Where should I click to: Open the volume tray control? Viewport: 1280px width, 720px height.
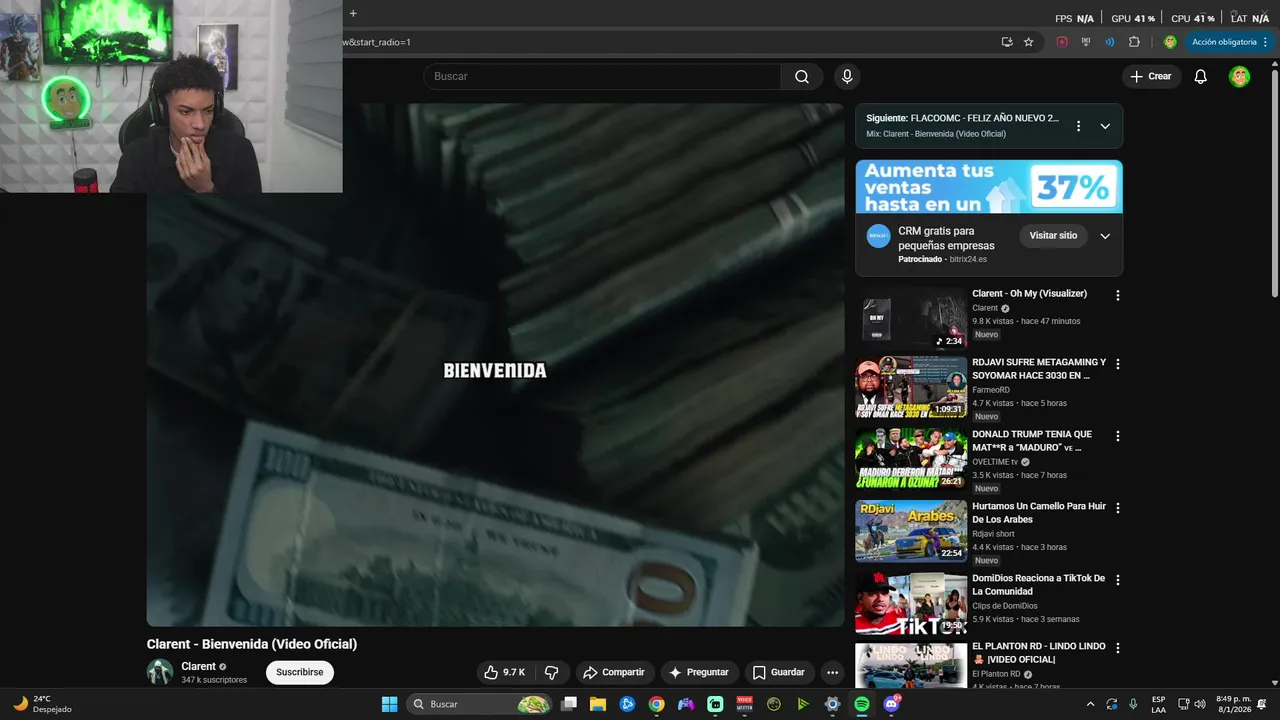click(1200, 704)
